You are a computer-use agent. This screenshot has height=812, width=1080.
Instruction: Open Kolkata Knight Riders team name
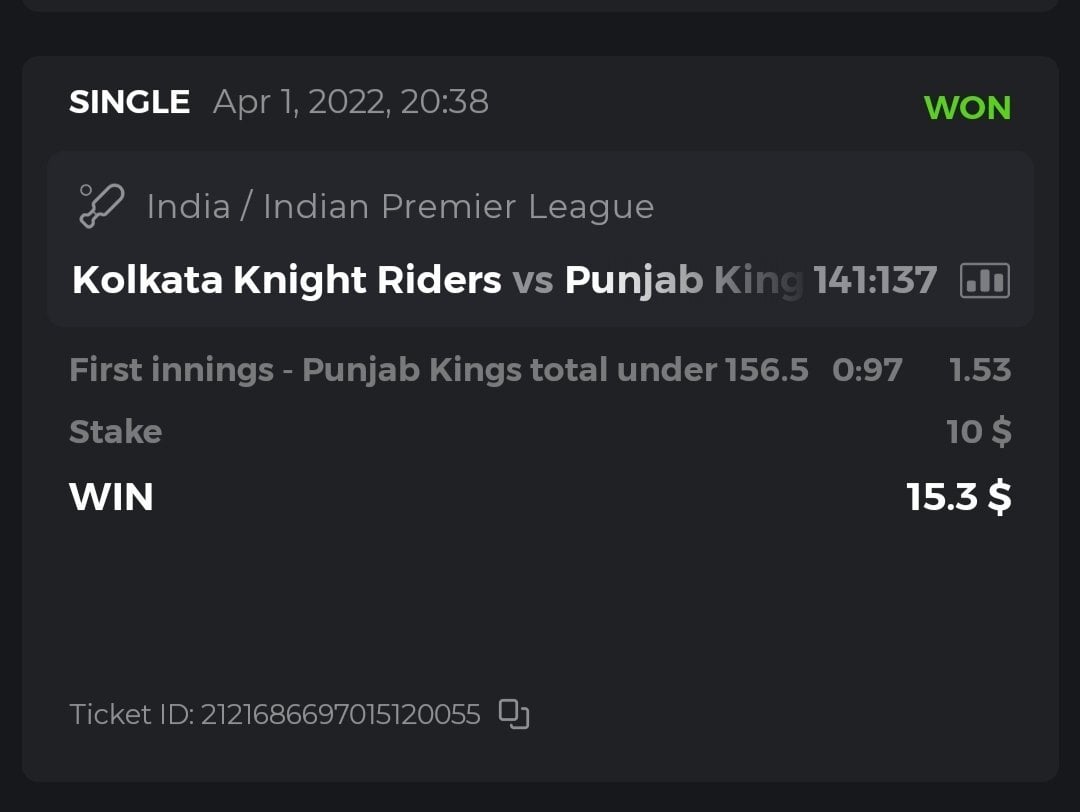click(x=287, y=281)
